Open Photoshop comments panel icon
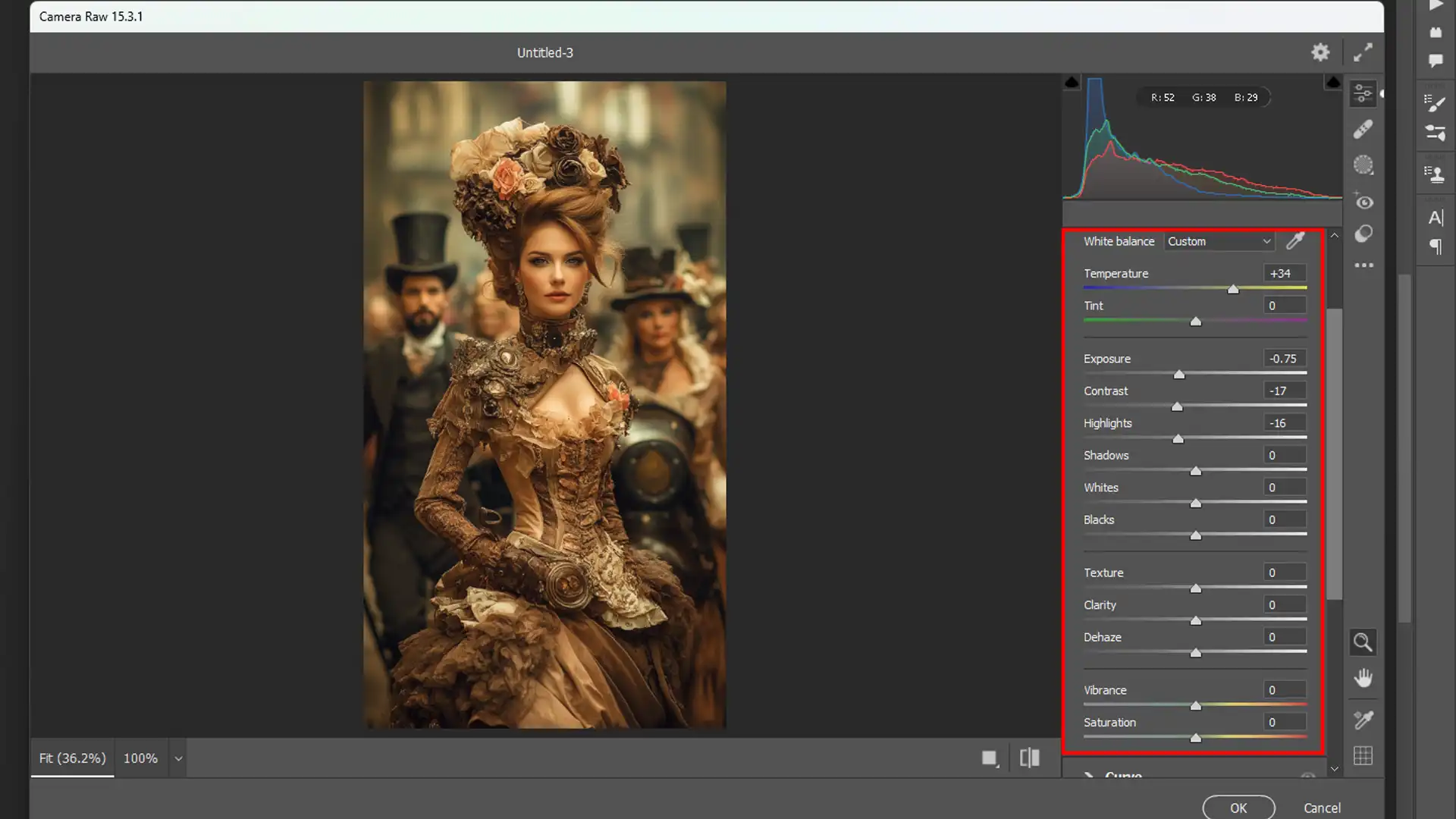 point(1435,61)
